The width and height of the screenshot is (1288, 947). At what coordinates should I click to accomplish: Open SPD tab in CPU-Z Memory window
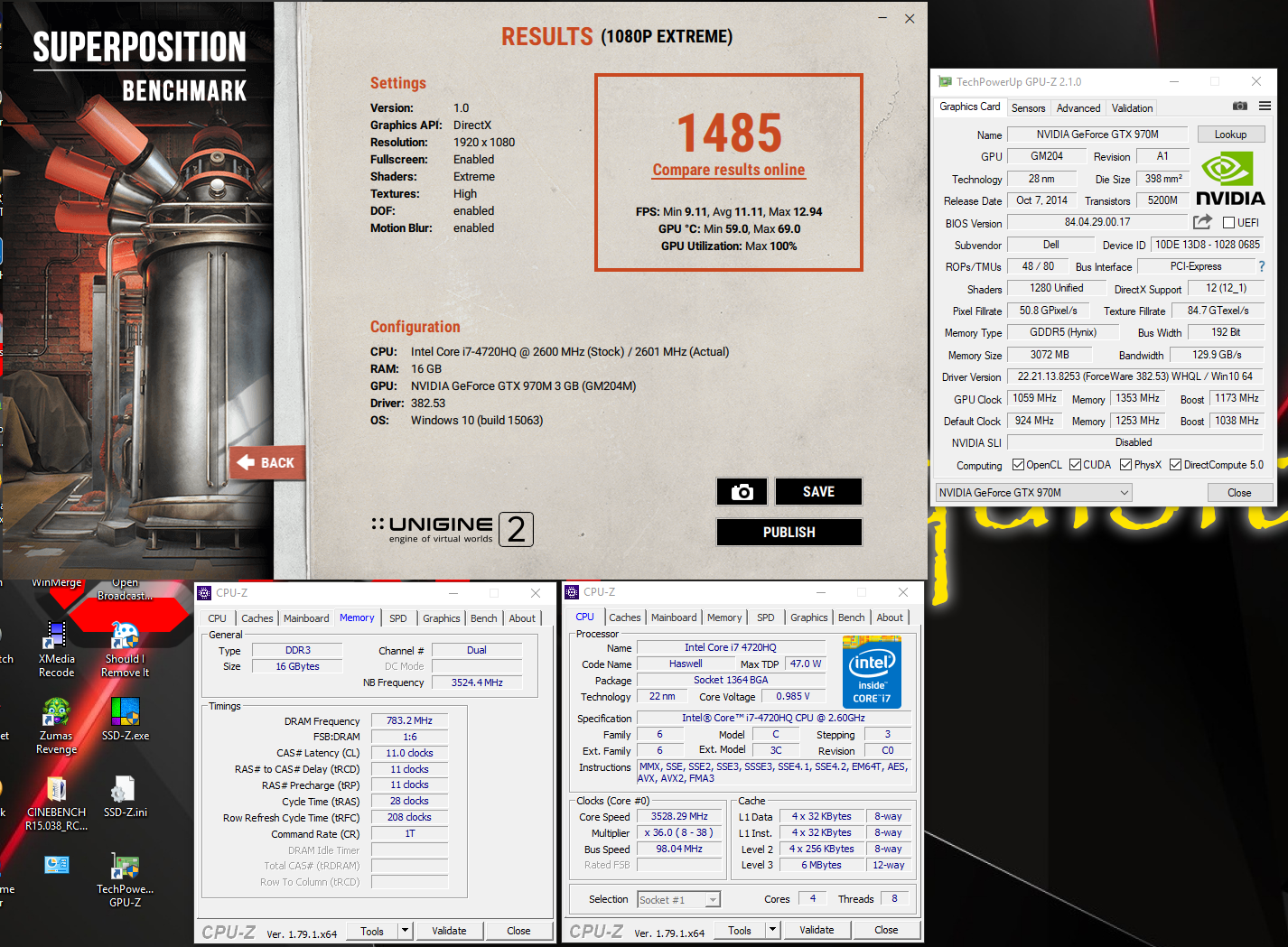(x=398, y=618)
